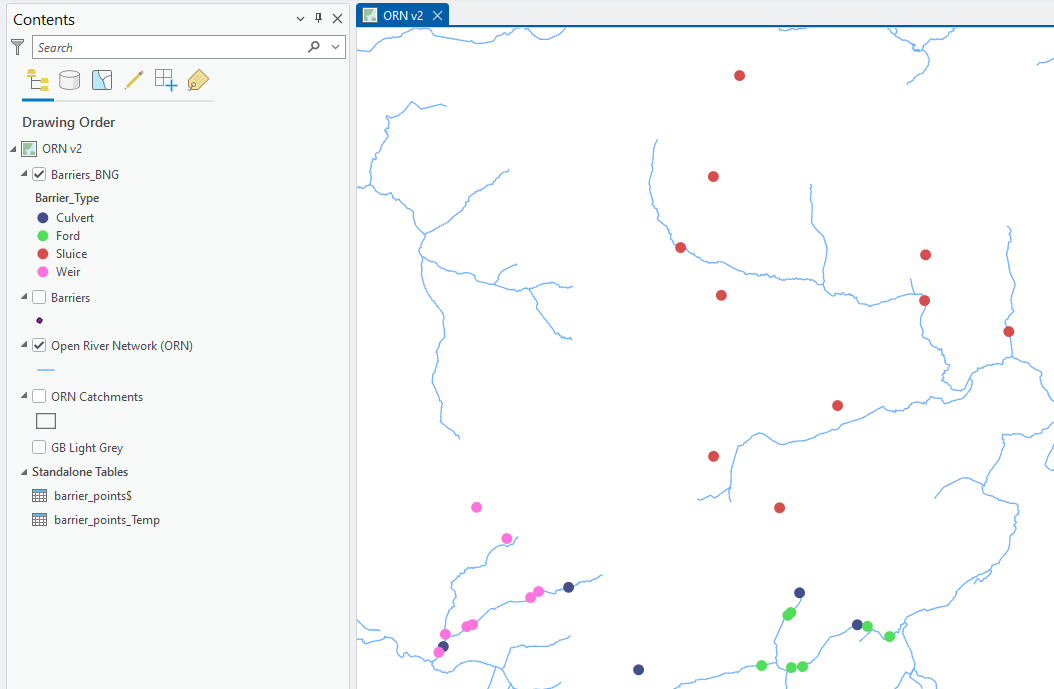1054x689 pixels.
Task: Switch to List By Labeling tag icon
Action: click(197, 81)
